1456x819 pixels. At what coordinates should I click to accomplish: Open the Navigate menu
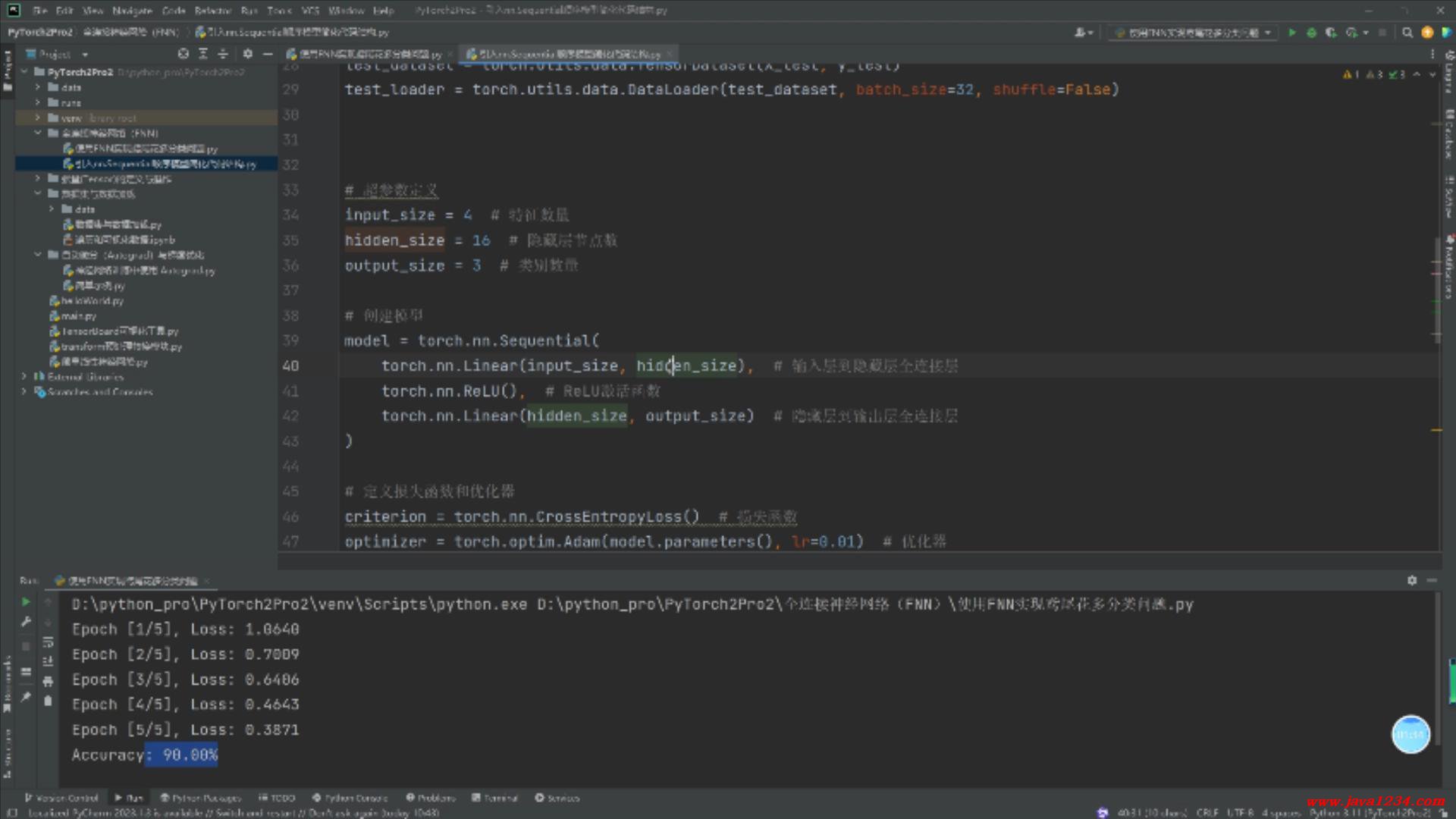(x=132, y=11)
